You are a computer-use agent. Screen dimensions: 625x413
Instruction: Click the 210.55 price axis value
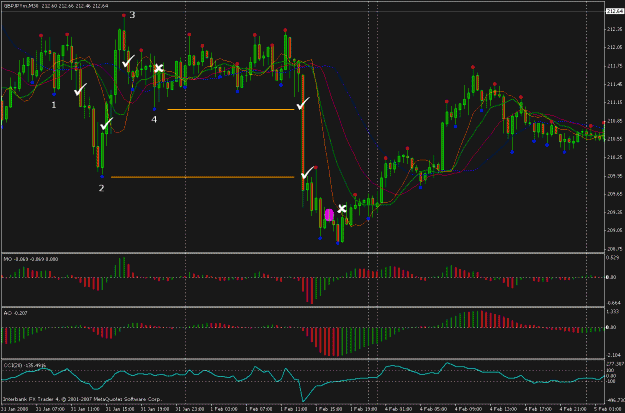tap(615, 139)
